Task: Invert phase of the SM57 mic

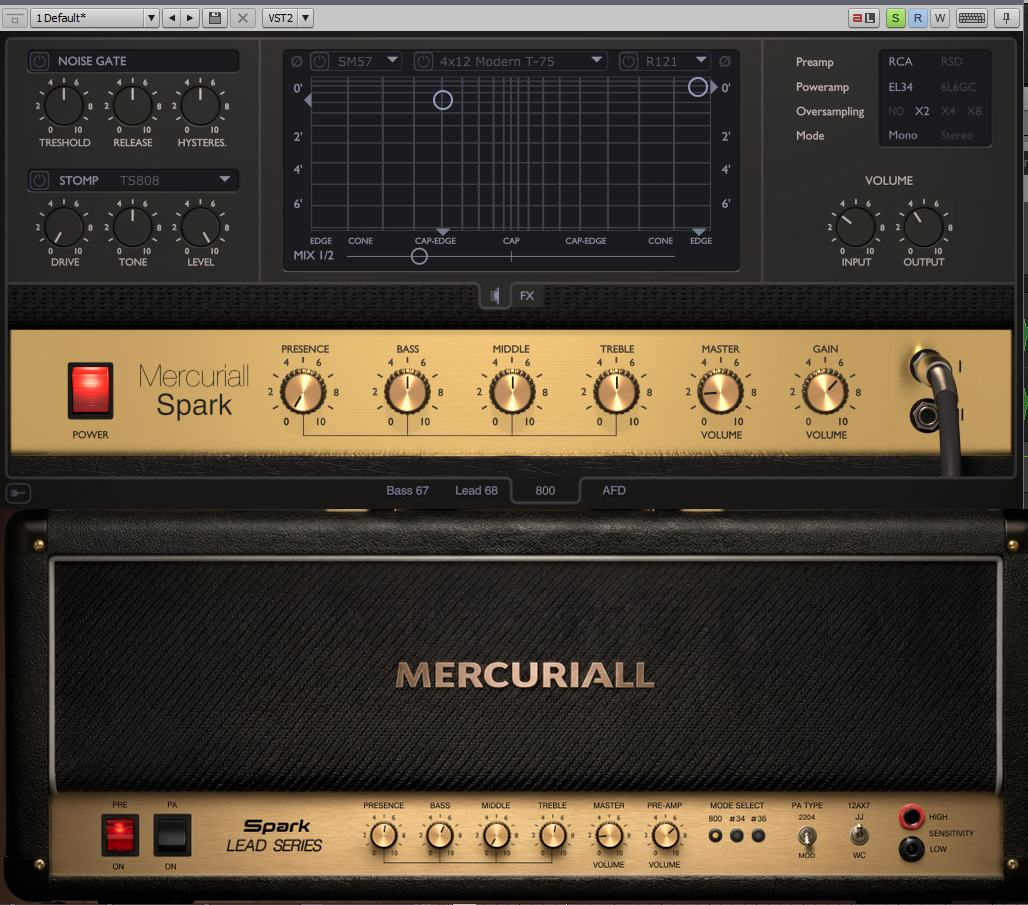Action: pyautogui.click(x=296, y=62)
